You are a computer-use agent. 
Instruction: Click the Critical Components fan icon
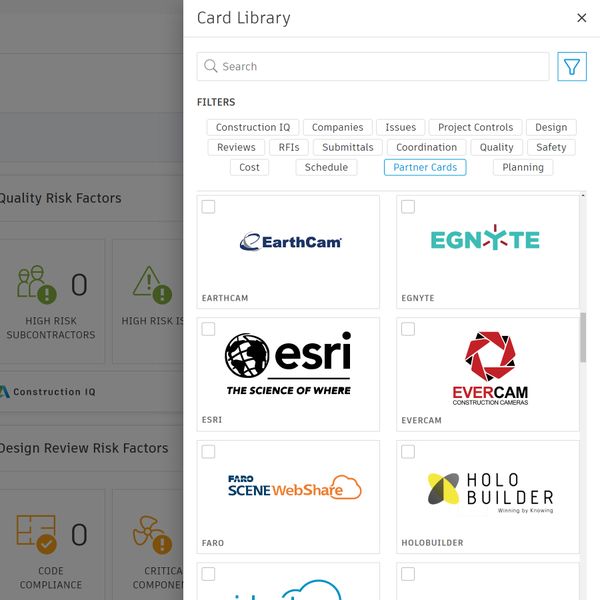(x=152, y=535)
